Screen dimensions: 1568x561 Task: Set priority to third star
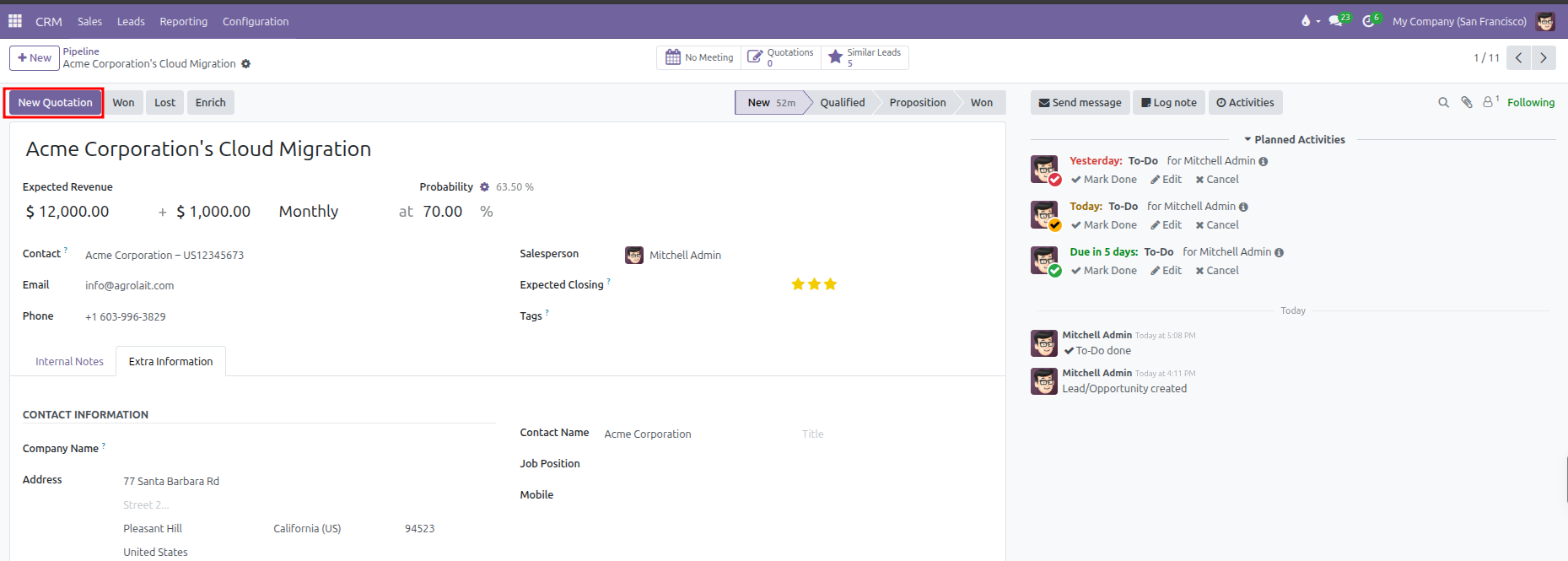pos(830,284)
